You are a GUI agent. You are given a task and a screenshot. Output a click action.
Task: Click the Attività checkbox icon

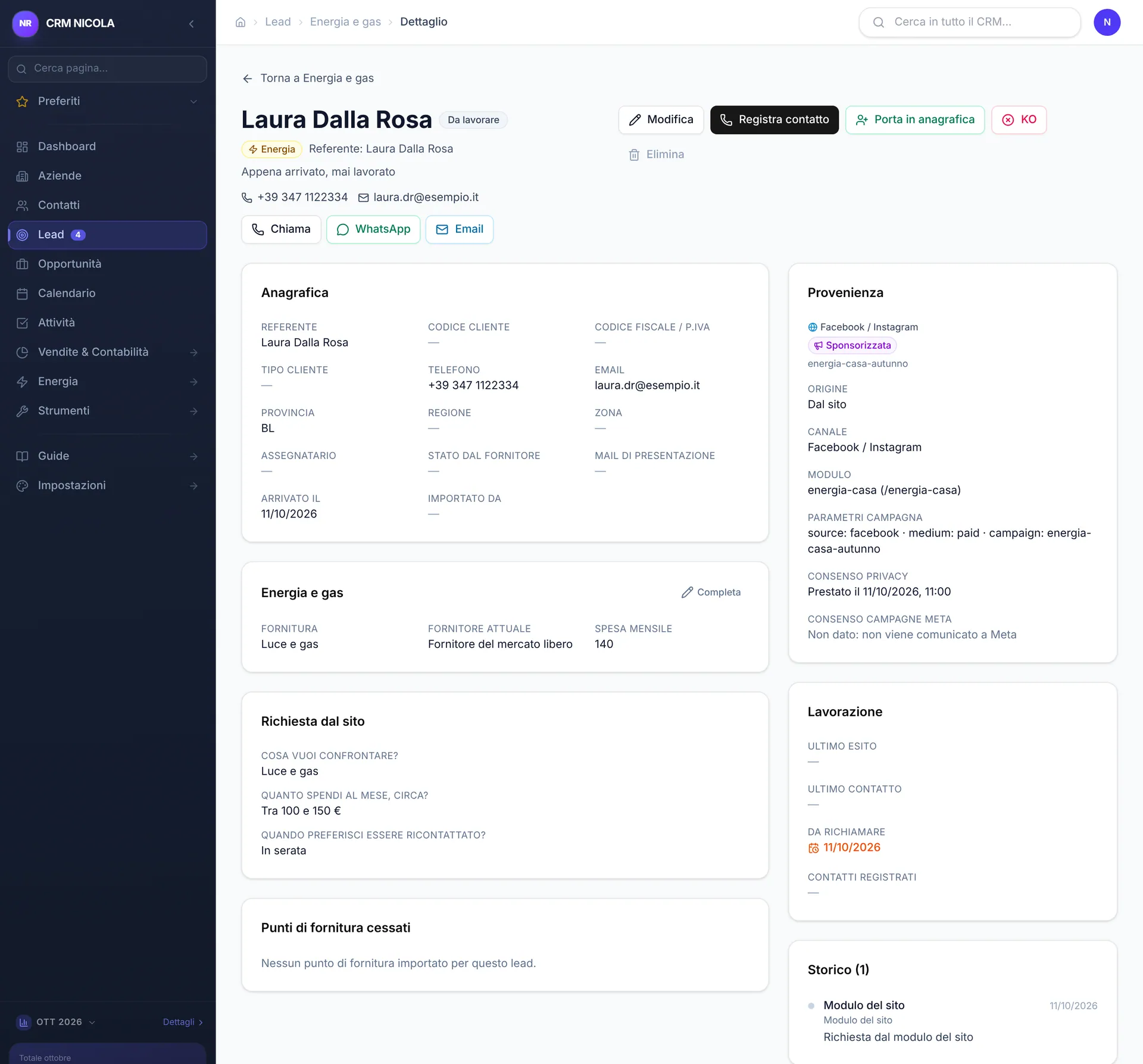click(x=22, y=323)
